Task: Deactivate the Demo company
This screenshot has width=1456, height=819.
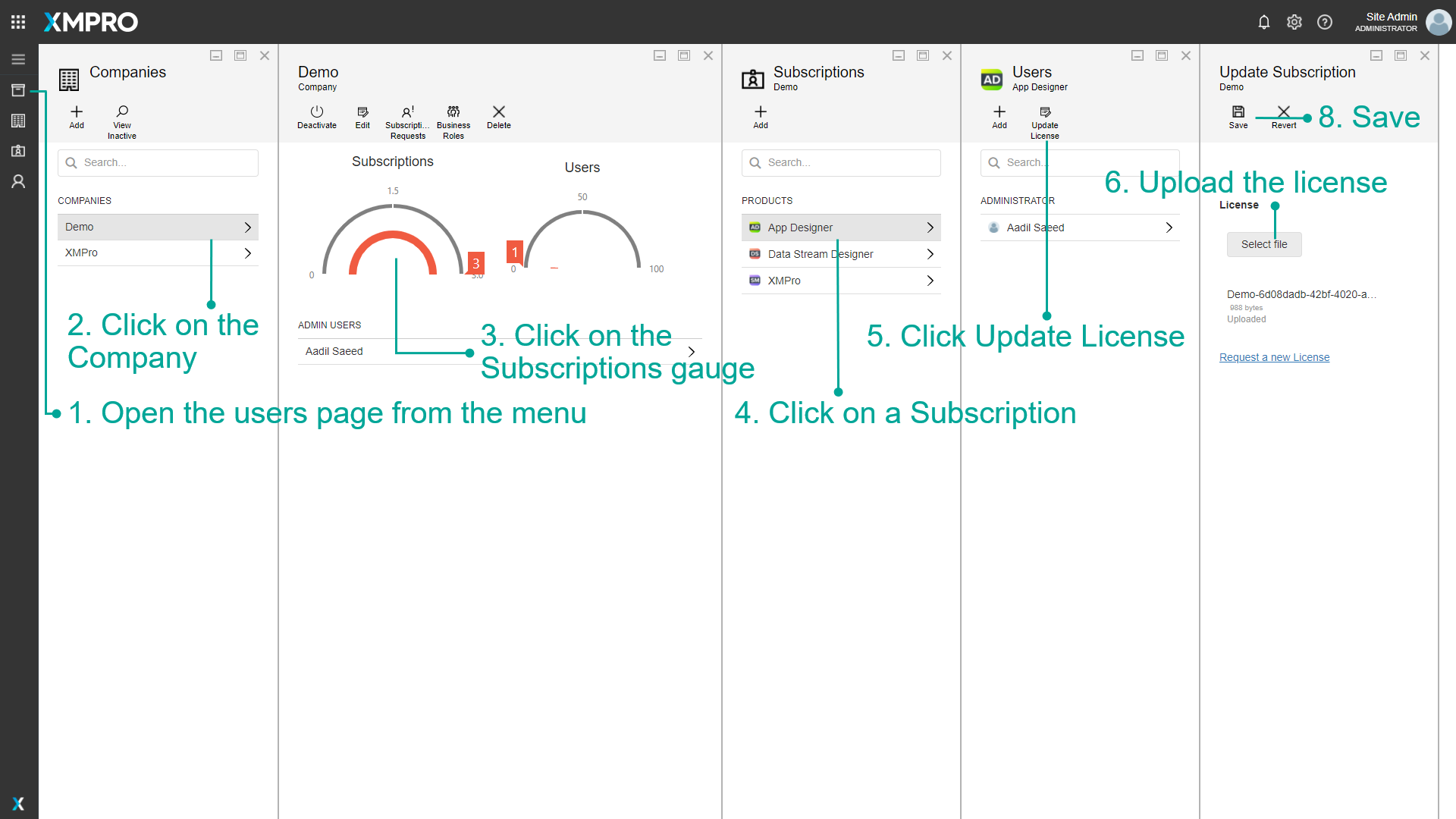Action: click(317, 118)
